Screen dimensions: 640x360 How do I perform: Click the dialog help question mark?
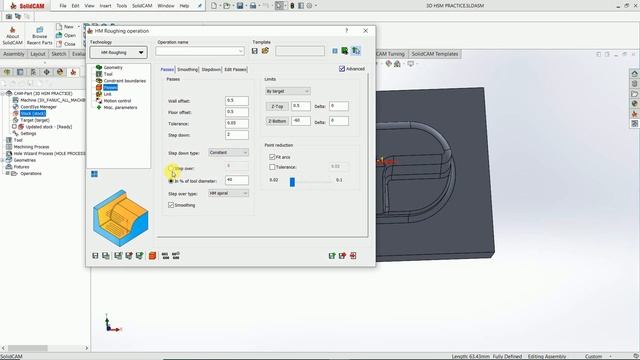(x=347, y=31)
